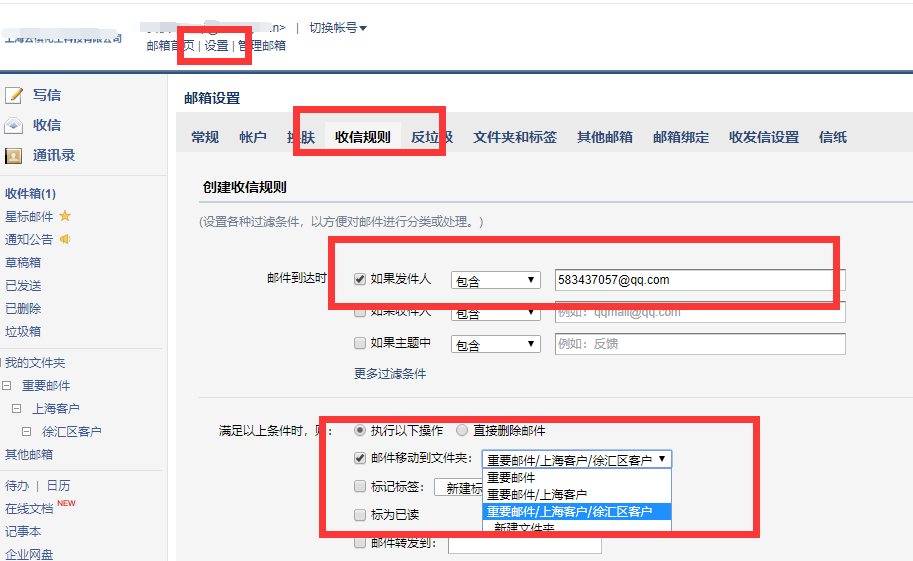Image resolution: width=913 pixels, height=561 pixels.
Task: Click the sender email address input field
Action: (700, 280)
